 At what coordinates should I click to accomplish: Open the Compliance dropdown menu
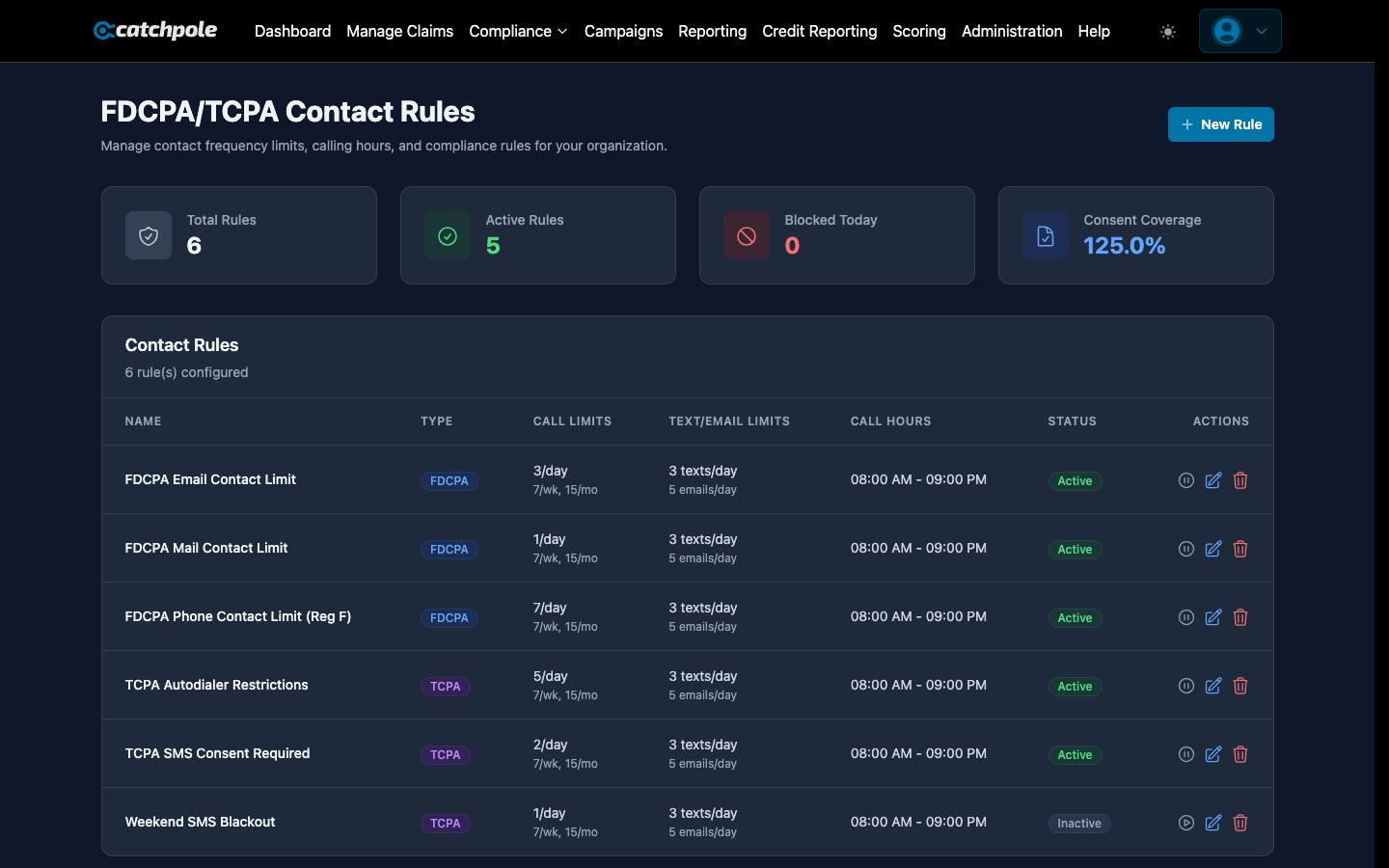tap(518, 31)
